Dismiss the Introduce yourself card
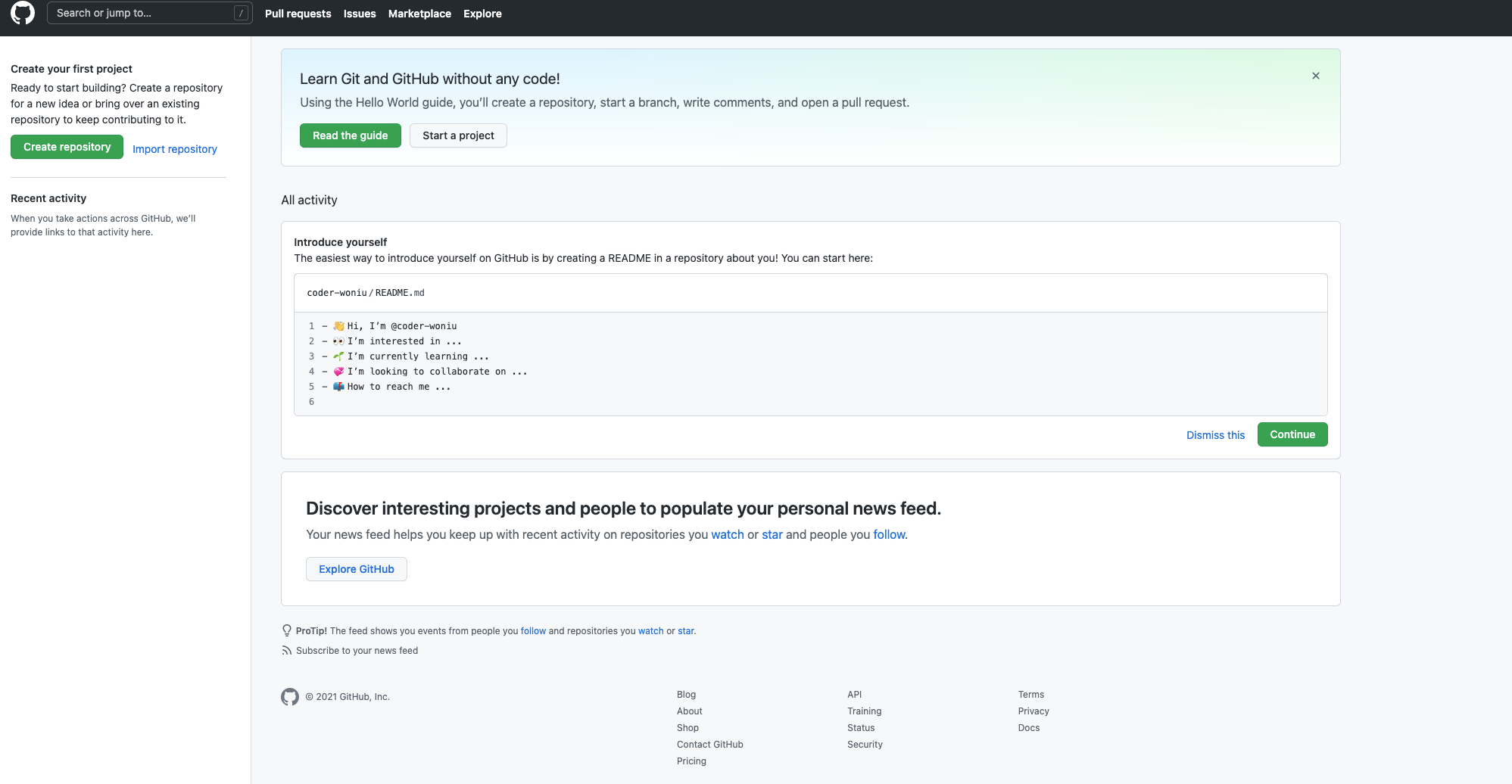 [1215, 435]
